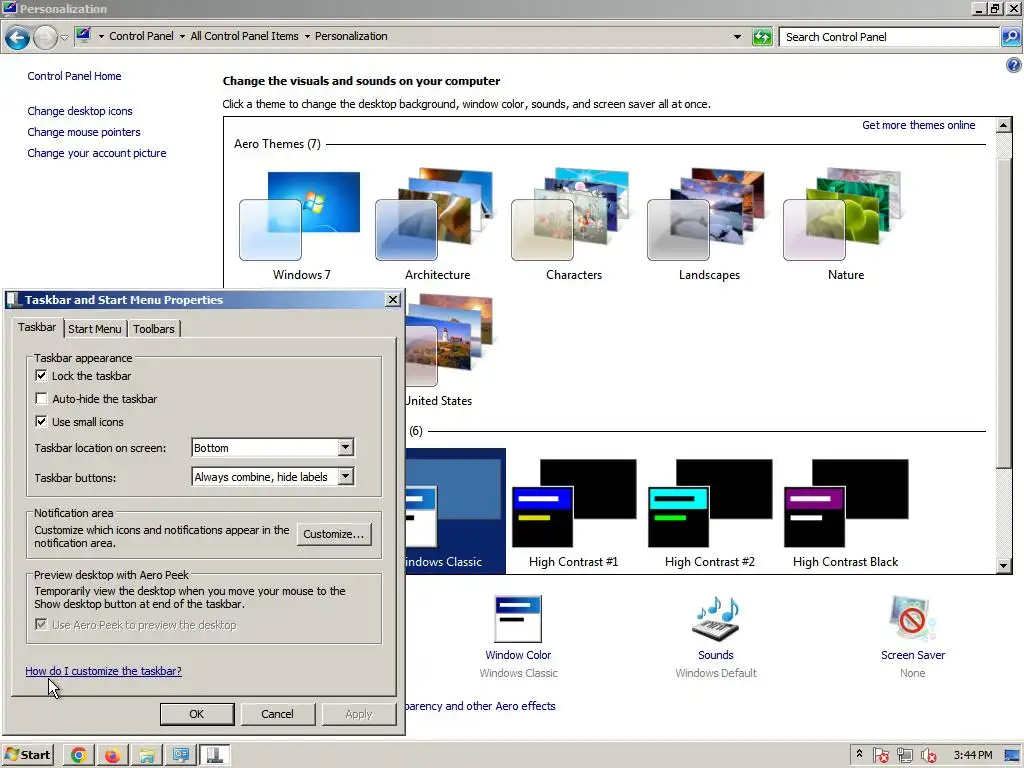
Task: Click the Show desktop tray icon
Action: [1012, 756]
